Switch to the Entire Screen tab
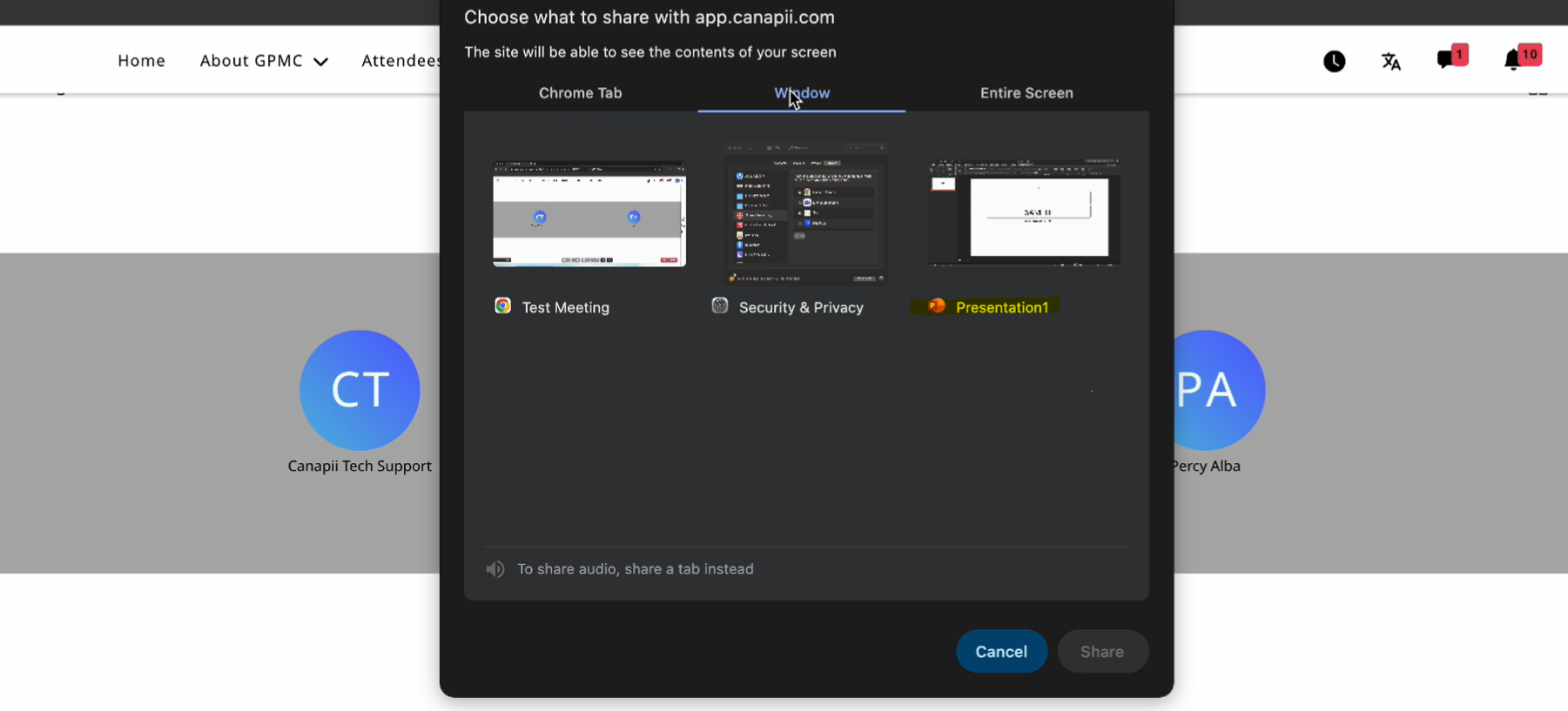The image size is (1568, 711). click(x=1026, y=93)
